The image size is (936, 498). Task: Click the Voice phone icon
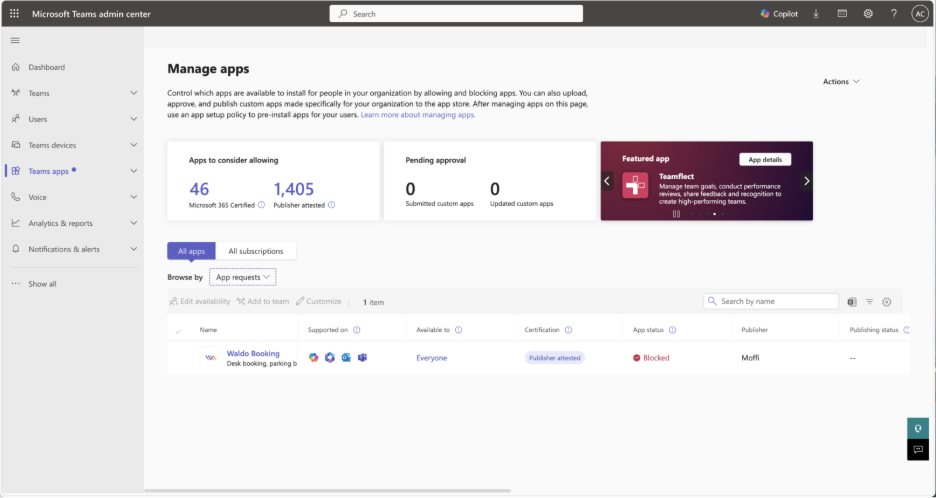(16, 197)
